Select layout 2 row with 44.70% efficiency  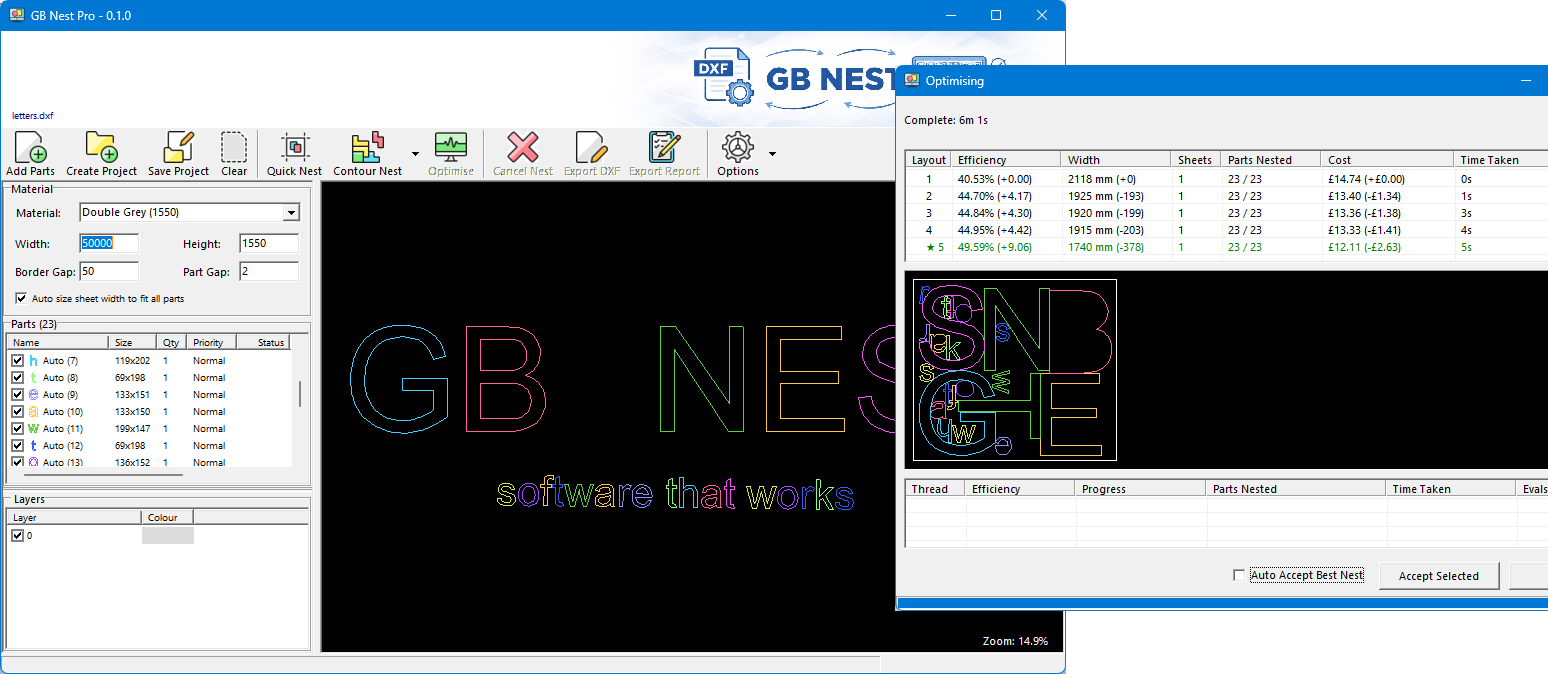click(1227, 196)
